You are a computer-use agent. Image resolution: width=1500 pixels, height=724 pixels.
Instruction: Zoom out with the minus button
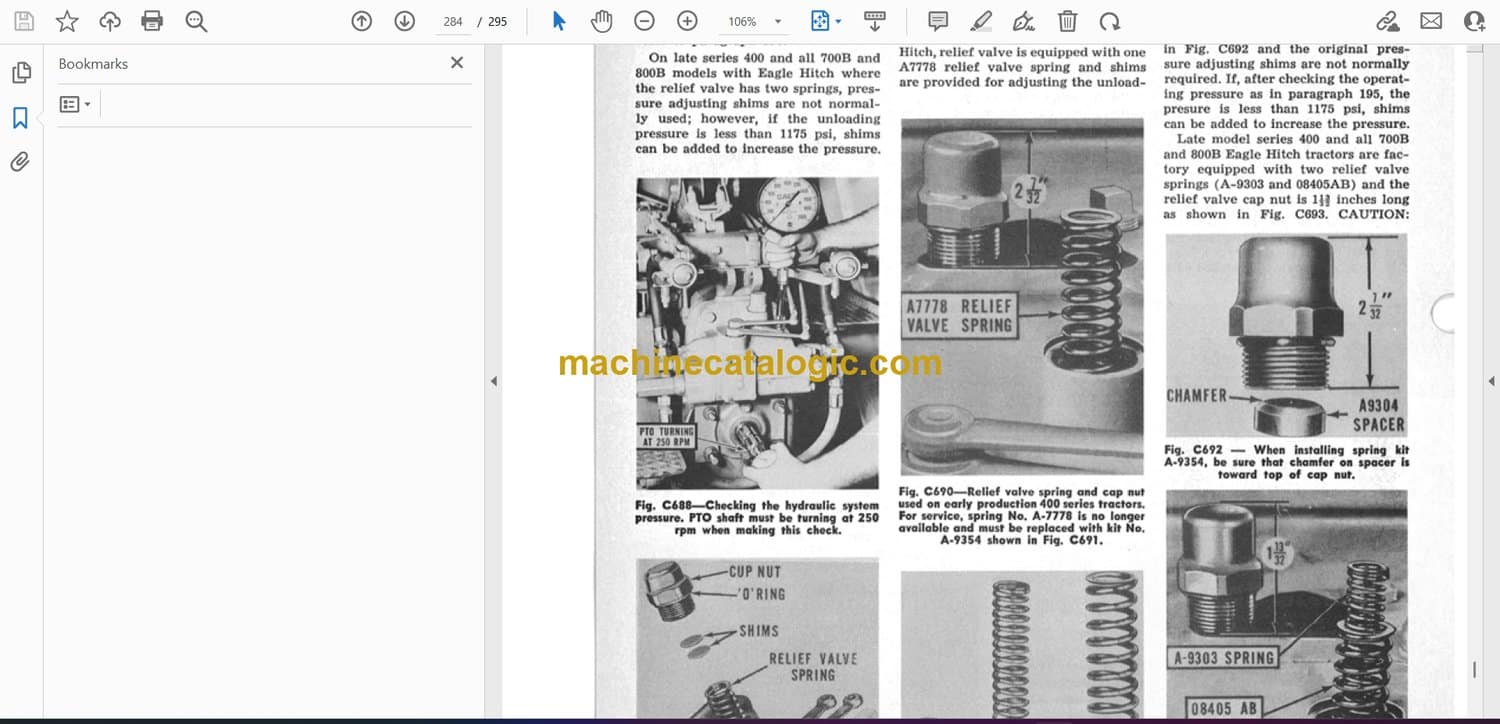click(645, 21)
